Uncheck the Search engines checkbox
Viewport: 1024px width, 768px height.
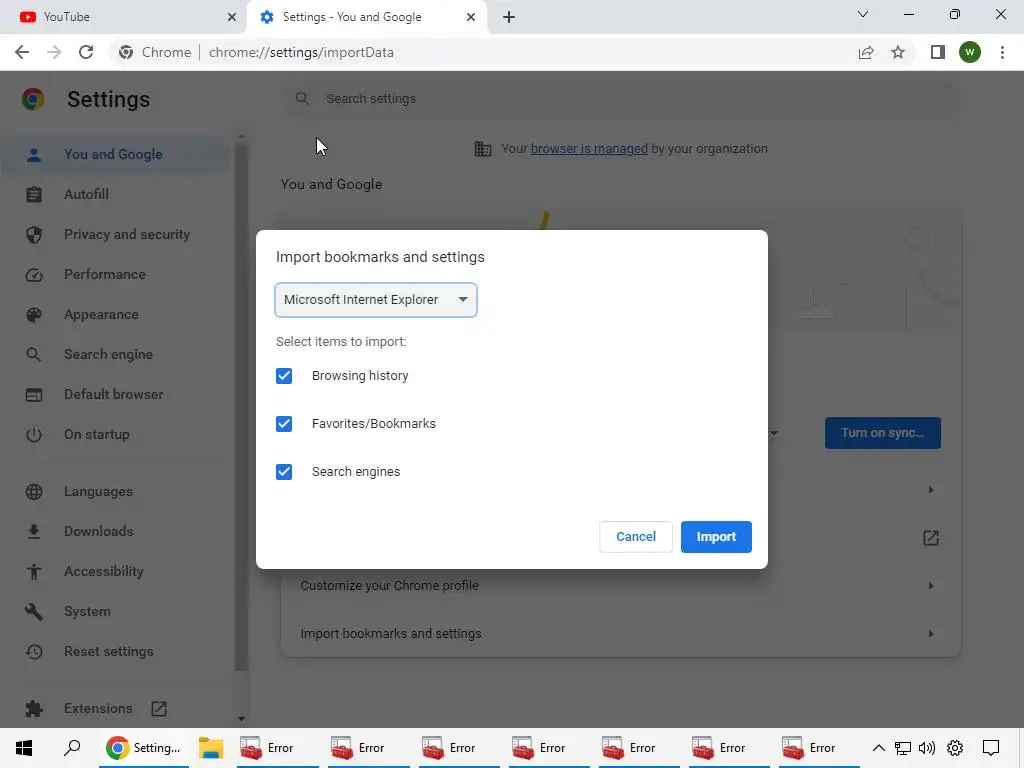[x=283, y=472]
